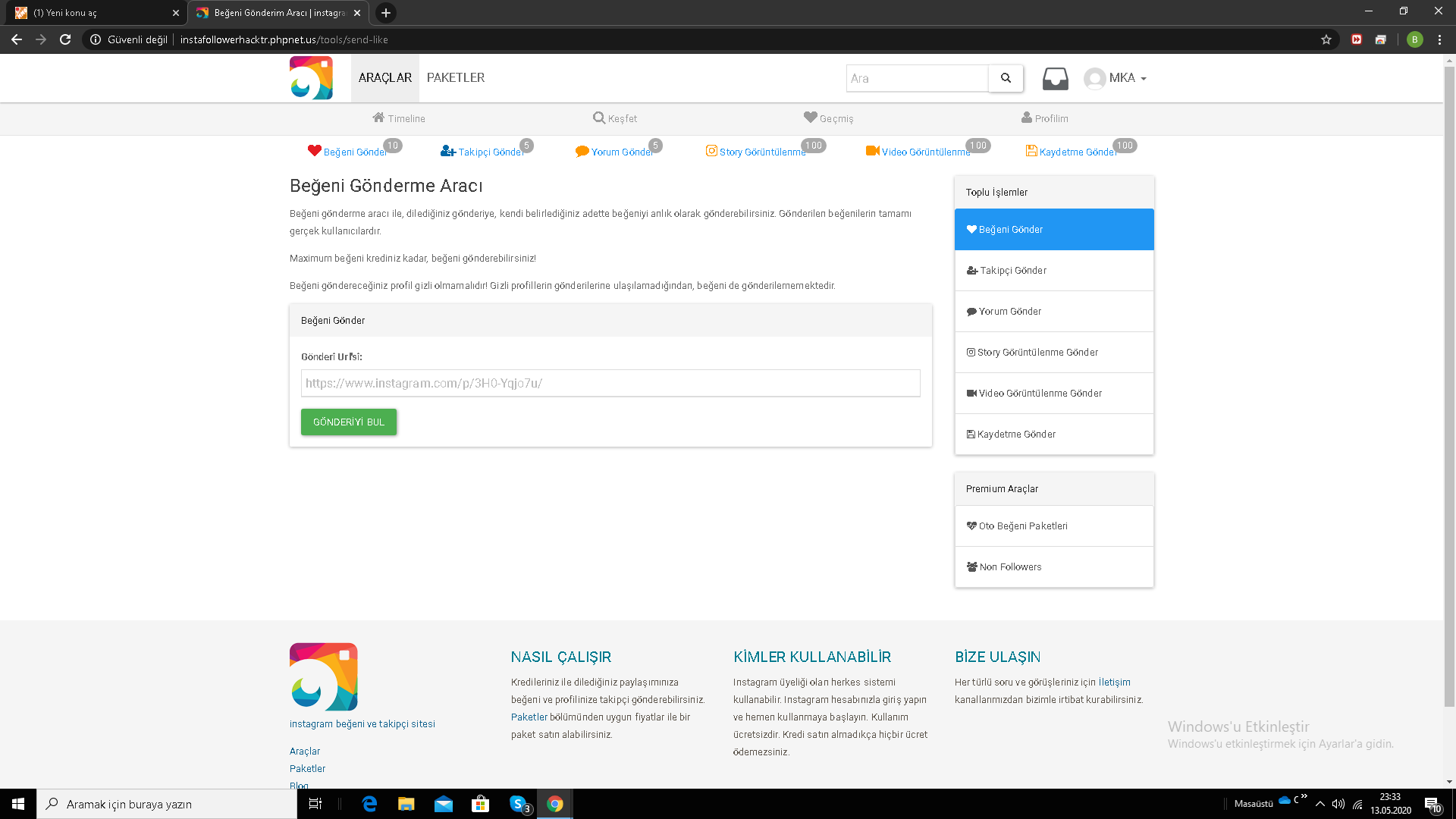This screenshot has width=1456, height=819.
Task: Select Video Görüntülenme Gönder in sidebar
Action: (1054, 393)
